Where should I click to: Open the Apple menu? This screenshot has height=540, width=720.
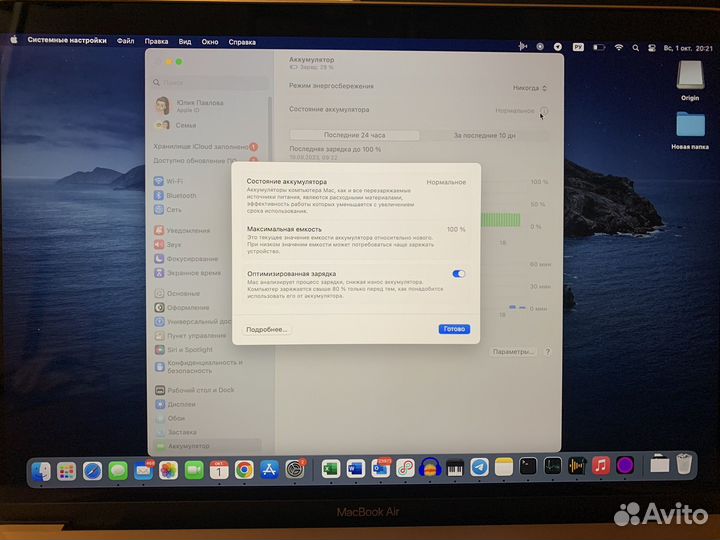[14, 40]
